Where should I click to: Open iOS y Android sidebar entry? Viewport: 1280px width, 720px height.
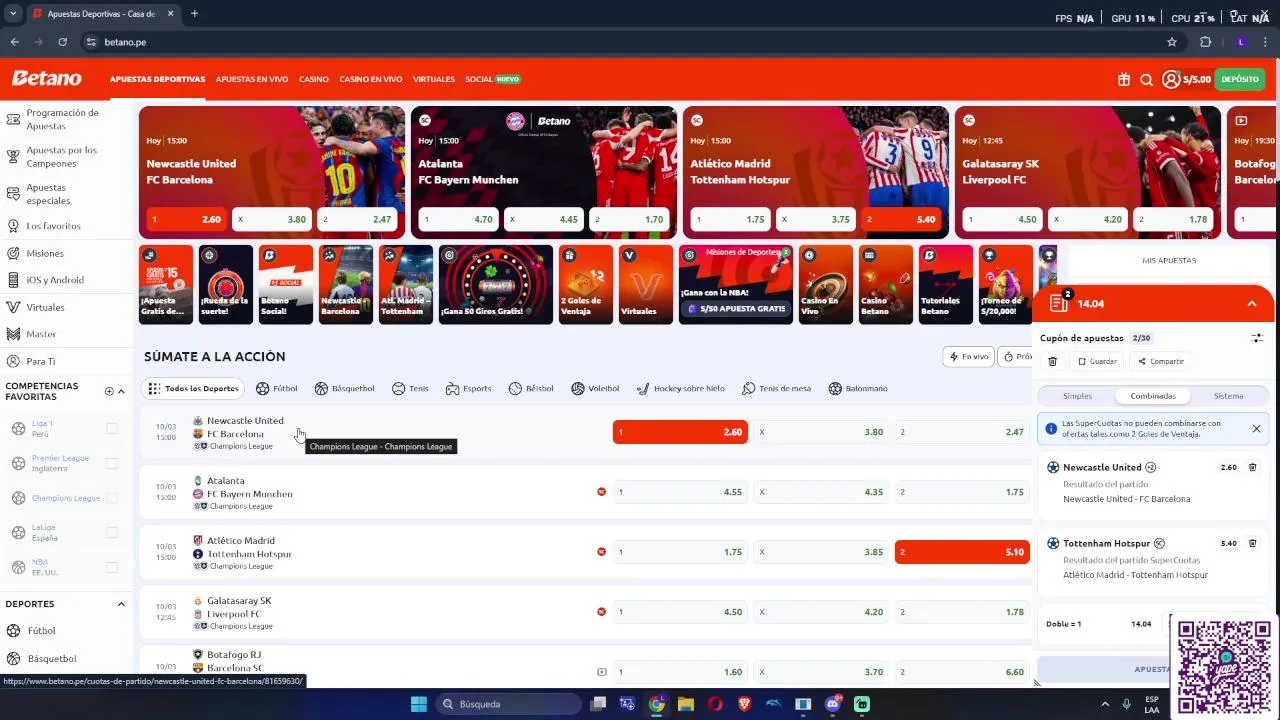[x=55, y=280]
